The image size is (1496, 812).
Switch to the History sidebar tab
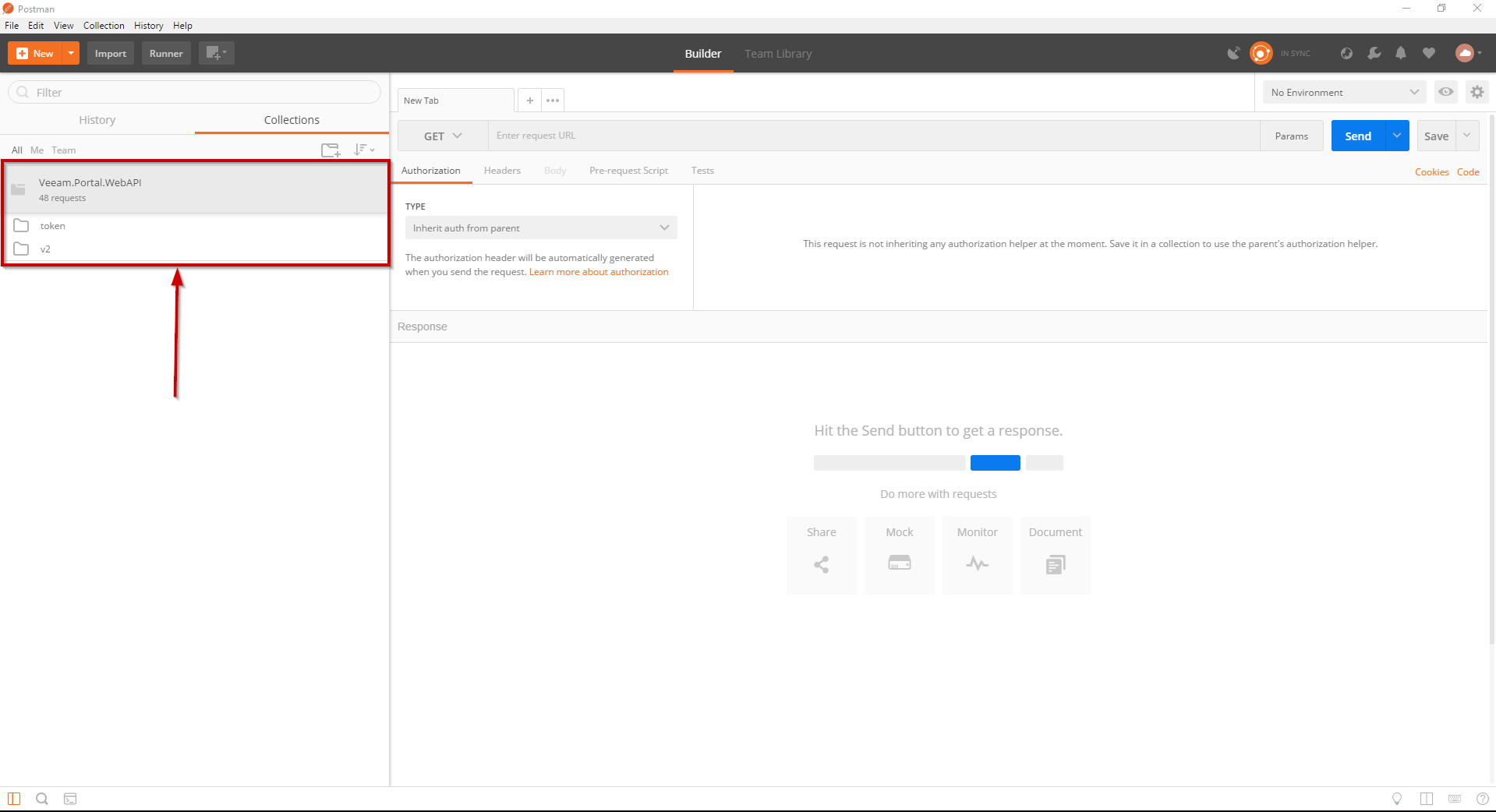click(97, 119)
